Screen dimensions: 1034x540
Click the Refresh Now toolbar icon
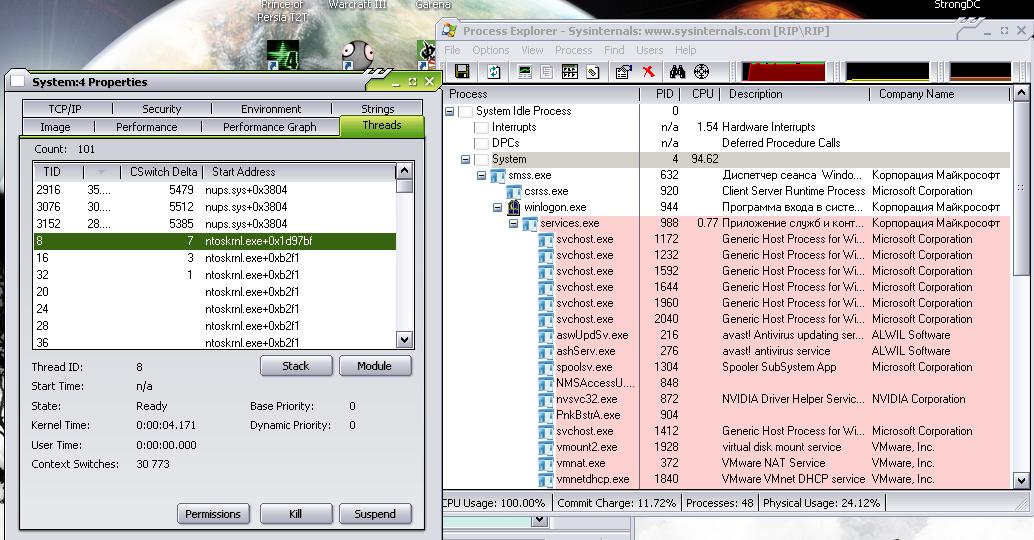(494, 72)
